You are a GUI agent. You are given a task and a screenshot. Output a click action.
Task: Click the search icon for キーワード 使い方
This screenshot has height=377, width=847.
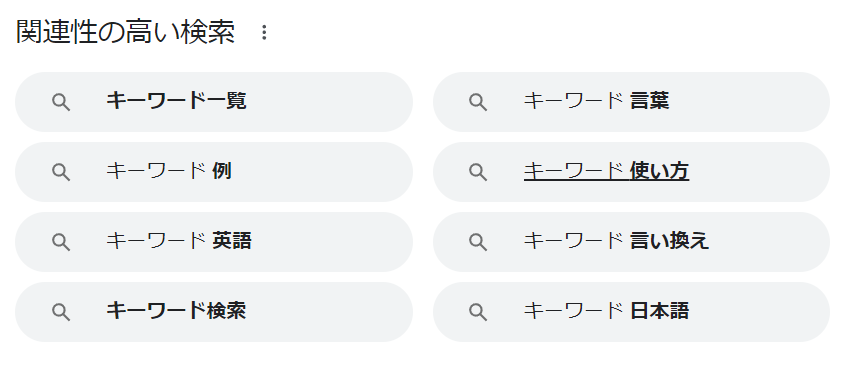click(478, 172)
